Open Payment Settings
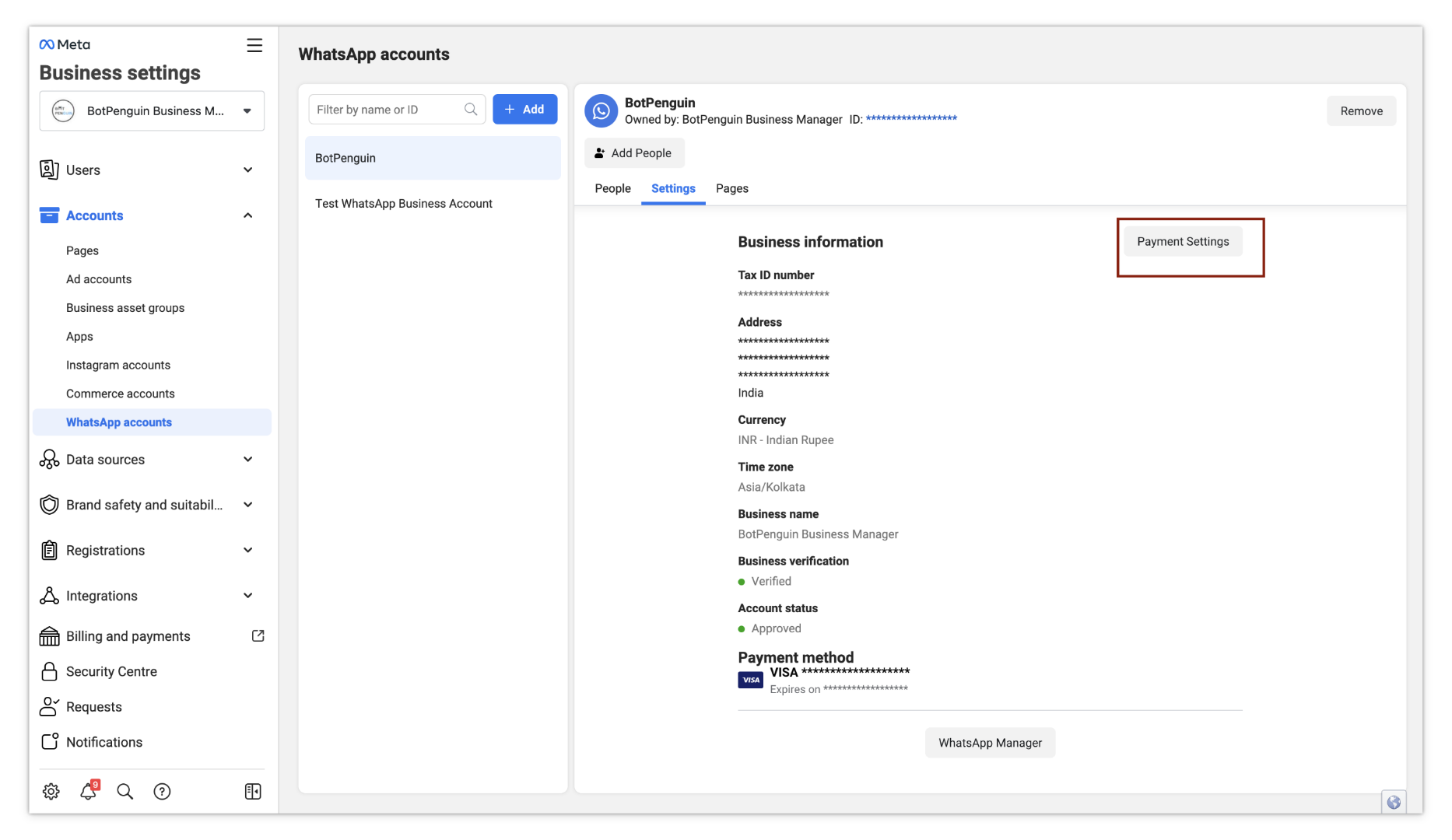Viewport: 1452px width, 840px height. tap(1183, 242)
